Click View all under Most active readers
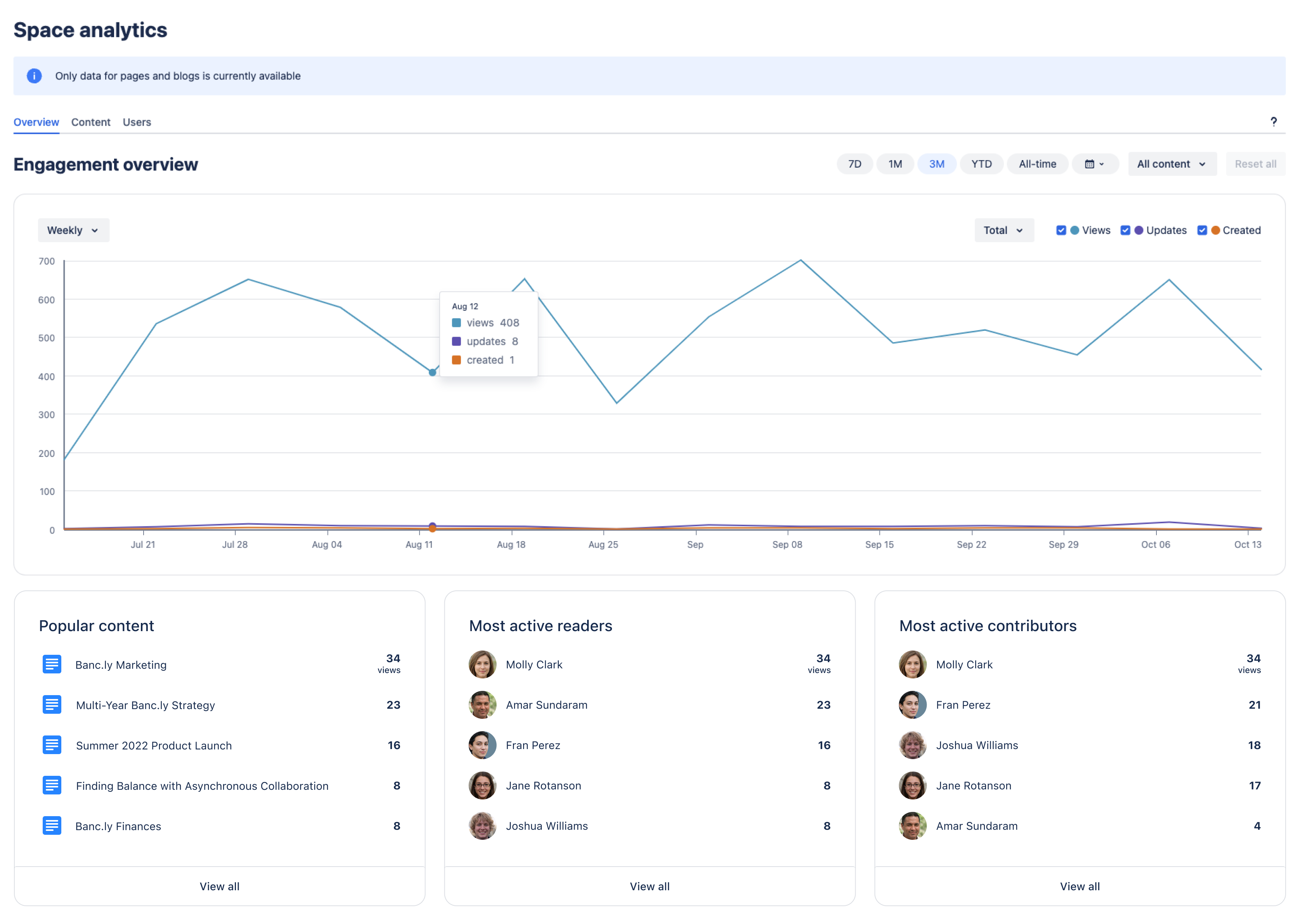1300x924 pixels. pyautogui.click(x=650, y=886)
